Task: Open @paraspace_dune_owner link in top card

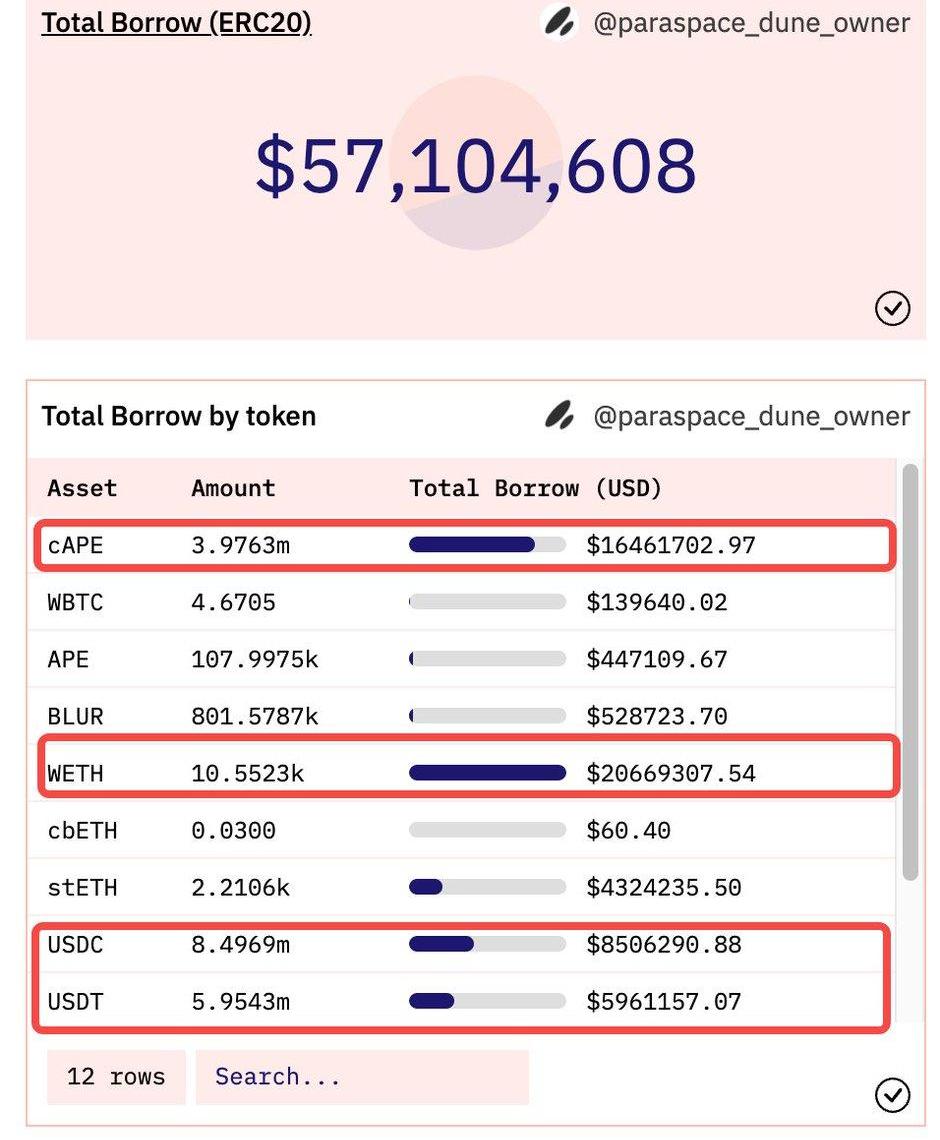Action: pos(751,22)
